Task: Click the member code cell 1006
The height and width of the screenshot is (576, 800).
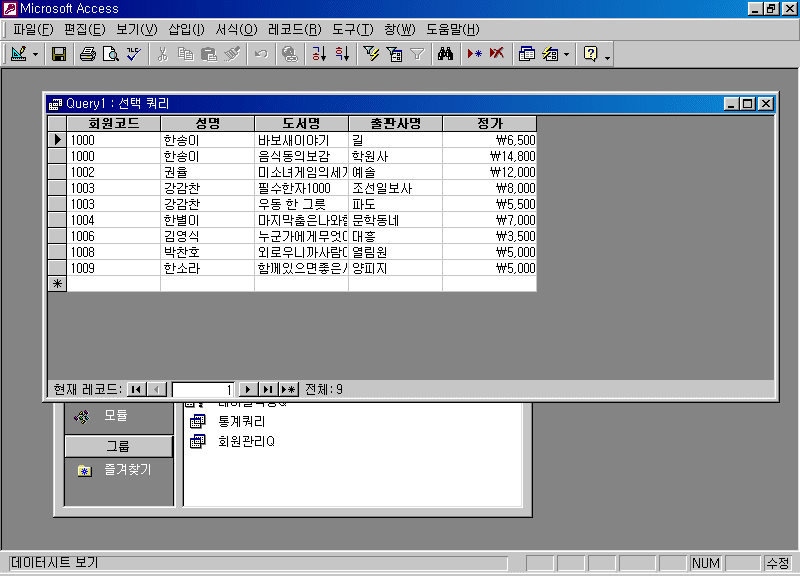Action: coord(114,236)
